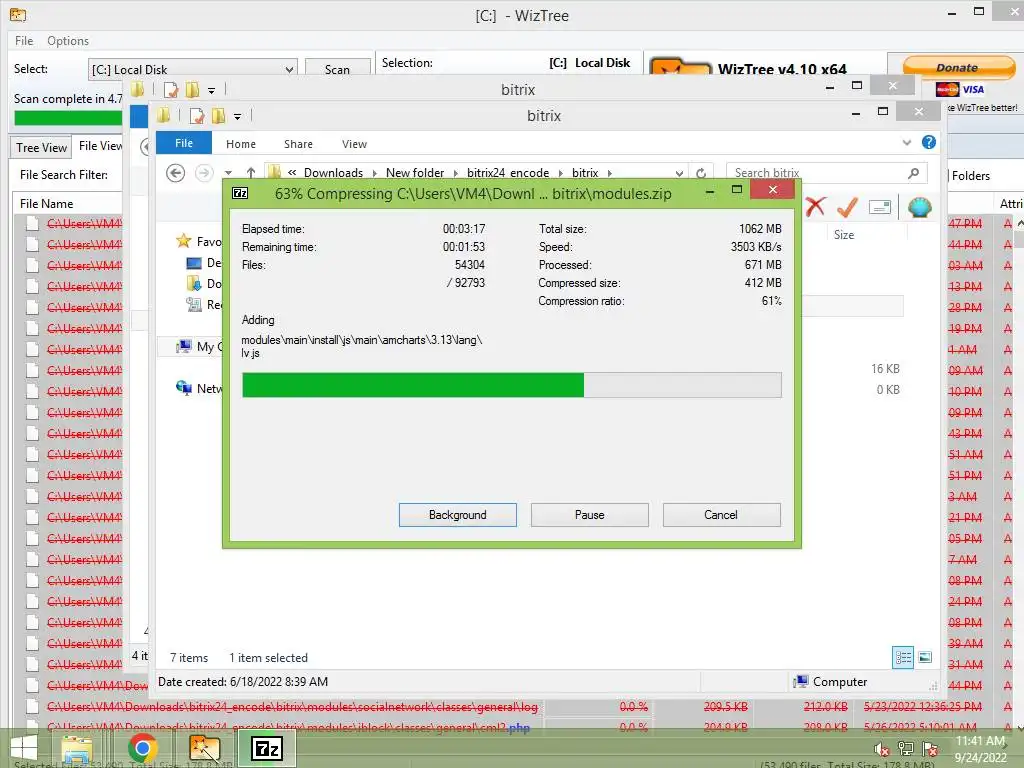Switch to the Share ribbon tab
1024x768 pixels.
pyautogui.click(x=298, y=144)
